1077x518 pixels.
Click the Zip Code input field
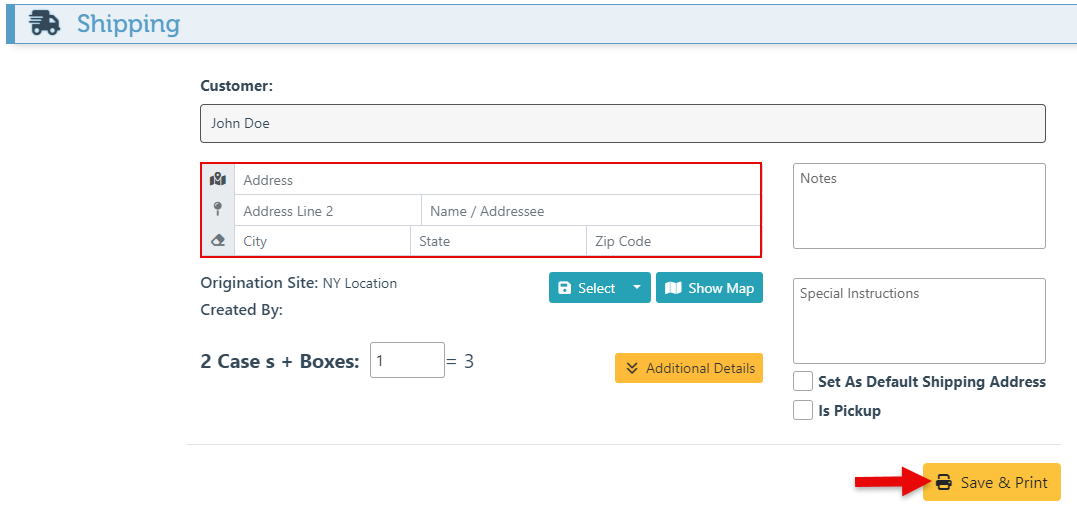tap(672, 241)
